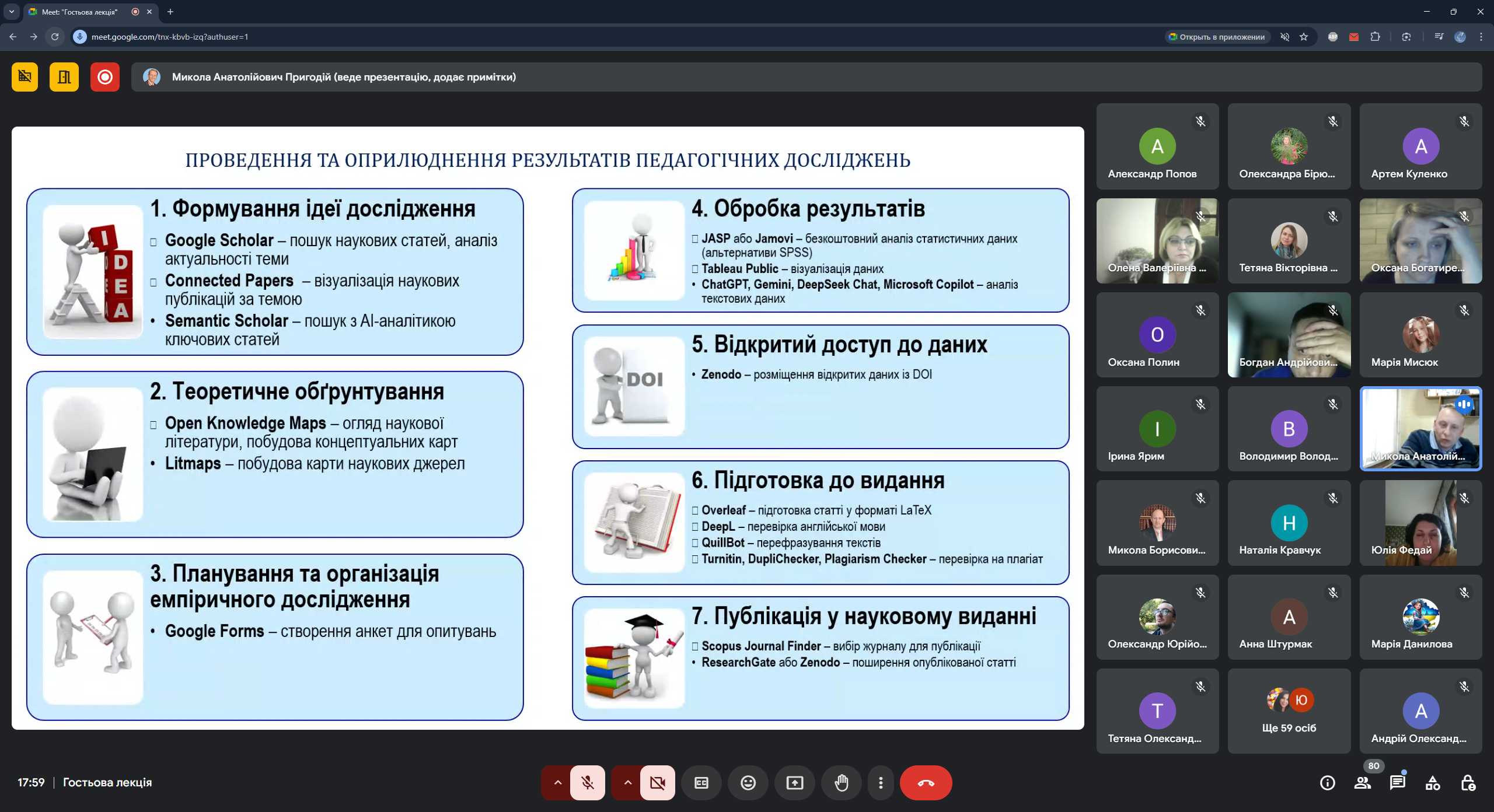Select Наталія Кравчук participant tile
1494x812 pixels.
pyautogui.click(x=1289, y=523)
